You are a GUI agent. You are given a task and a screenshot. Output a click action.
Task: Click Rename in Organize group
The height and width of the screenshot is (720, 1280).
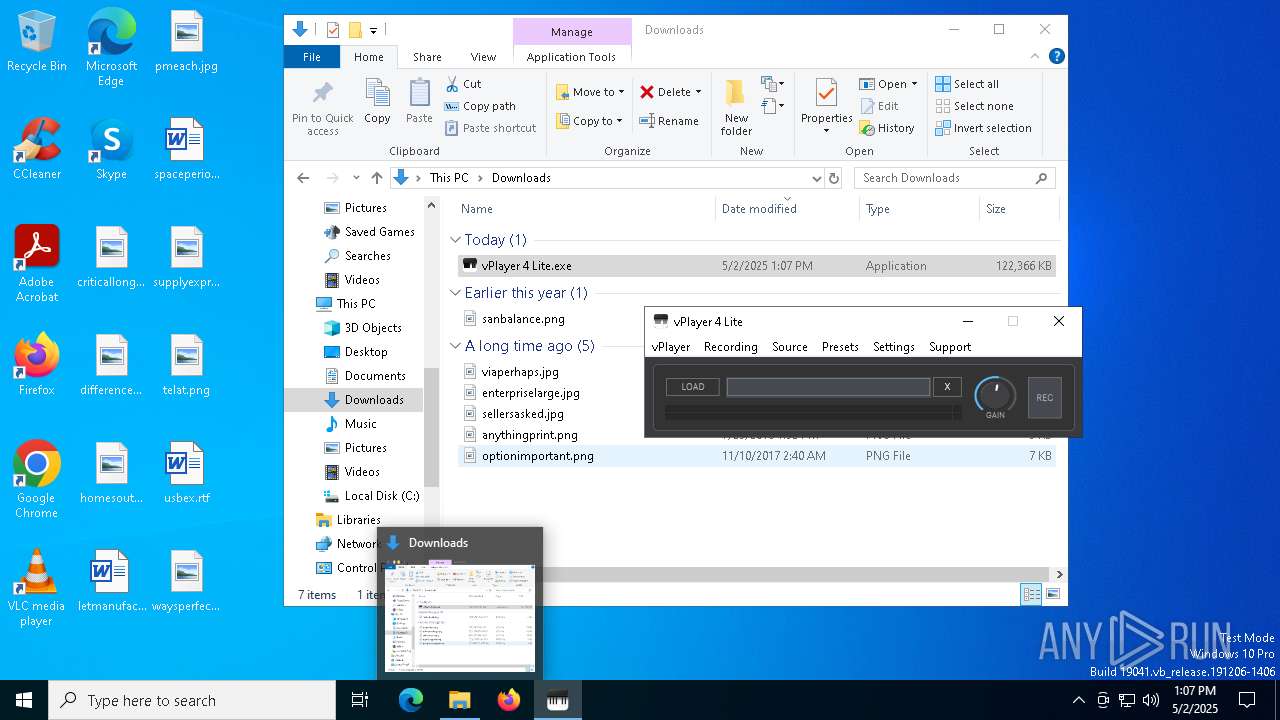click(x=670, y=121)
